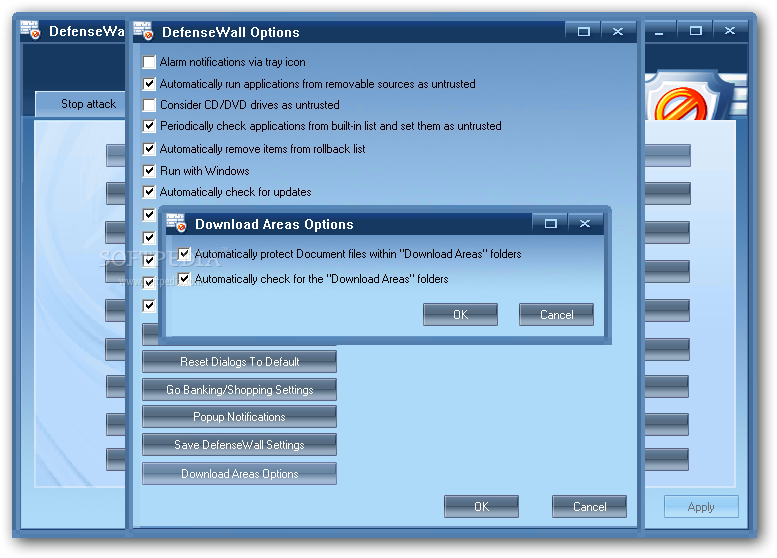Open Popup Notifications settings
Screen dimensions: 777x558
click(239, 417)
